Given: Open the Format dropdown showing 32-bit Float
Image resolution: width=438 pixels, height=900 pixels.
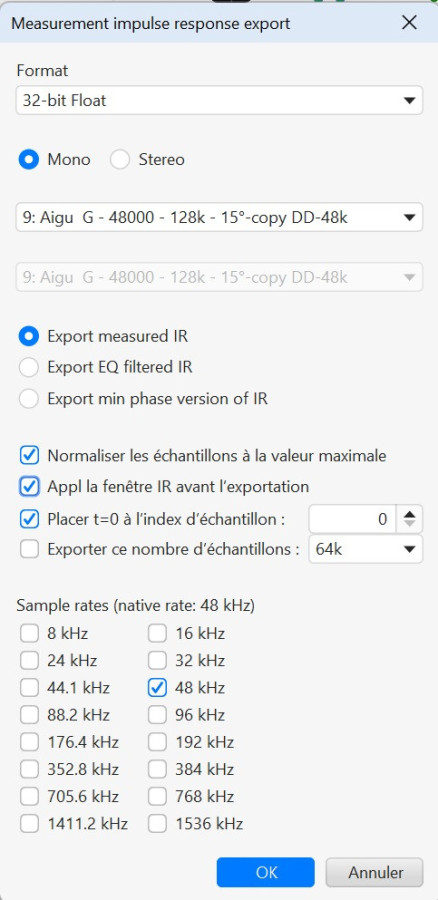Looking at the screenshot, I should click(x=219, y=100).
